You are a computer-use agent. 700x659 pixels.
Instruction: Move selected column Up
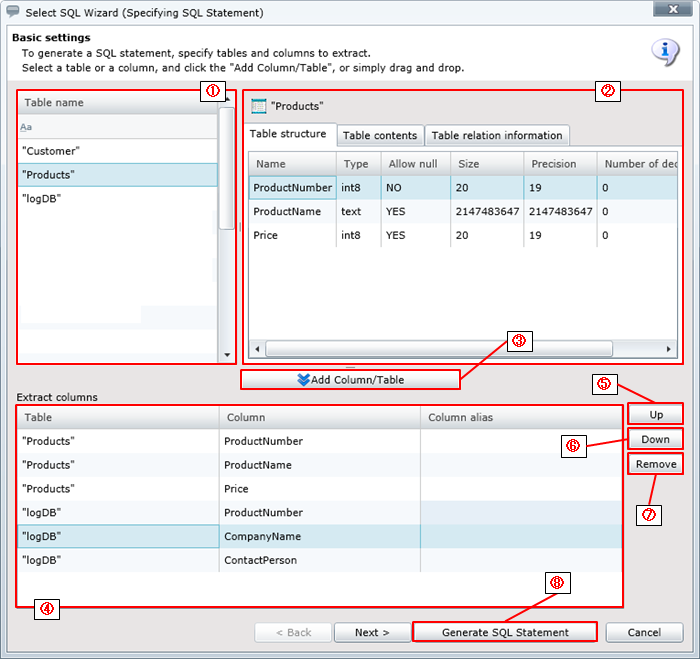(656, 414)
